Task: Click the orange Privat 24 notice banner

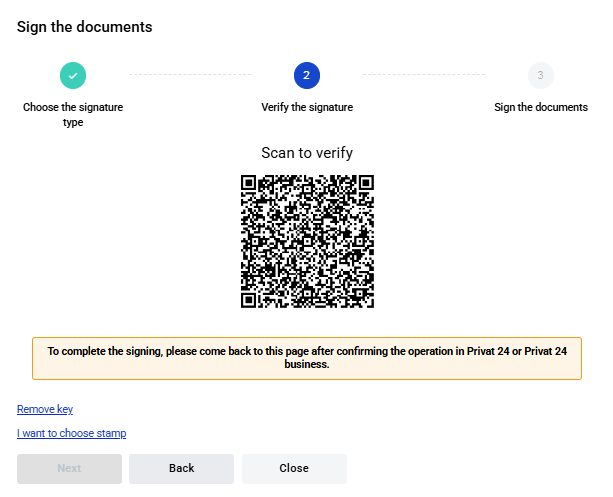Action: 307,358
